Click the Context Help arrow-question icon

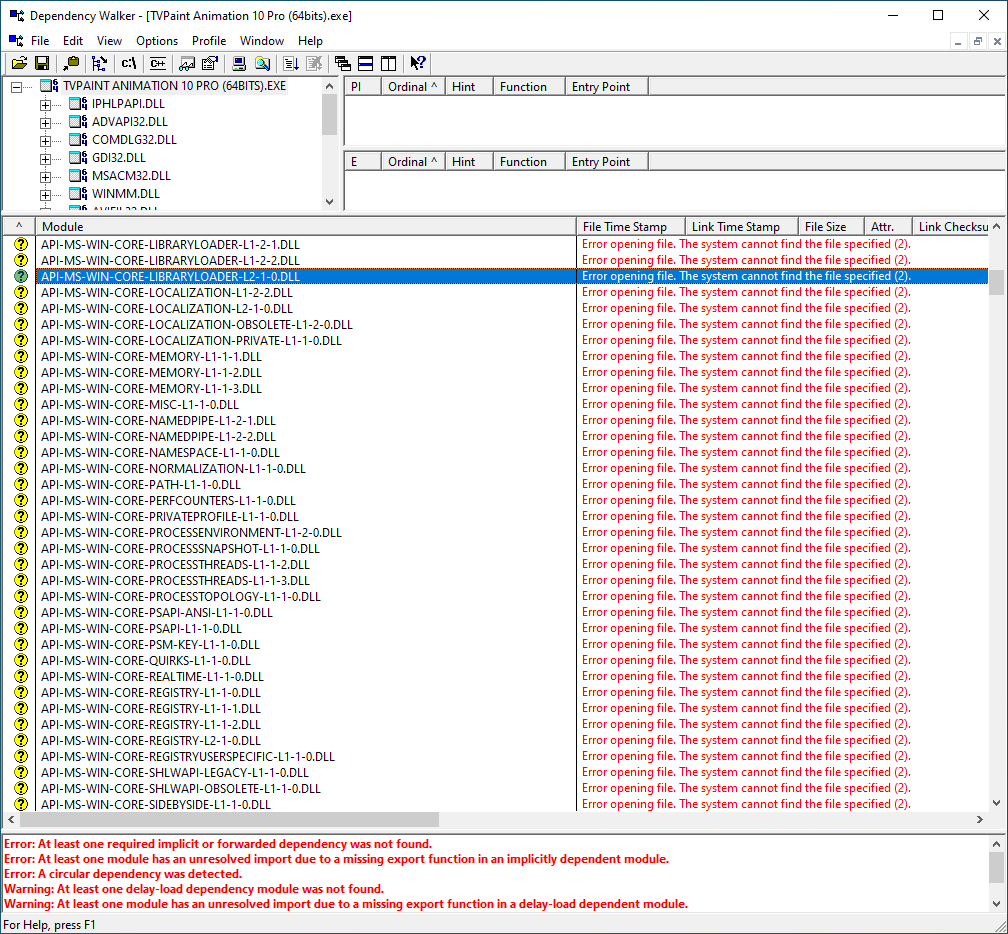pos(418,63)
